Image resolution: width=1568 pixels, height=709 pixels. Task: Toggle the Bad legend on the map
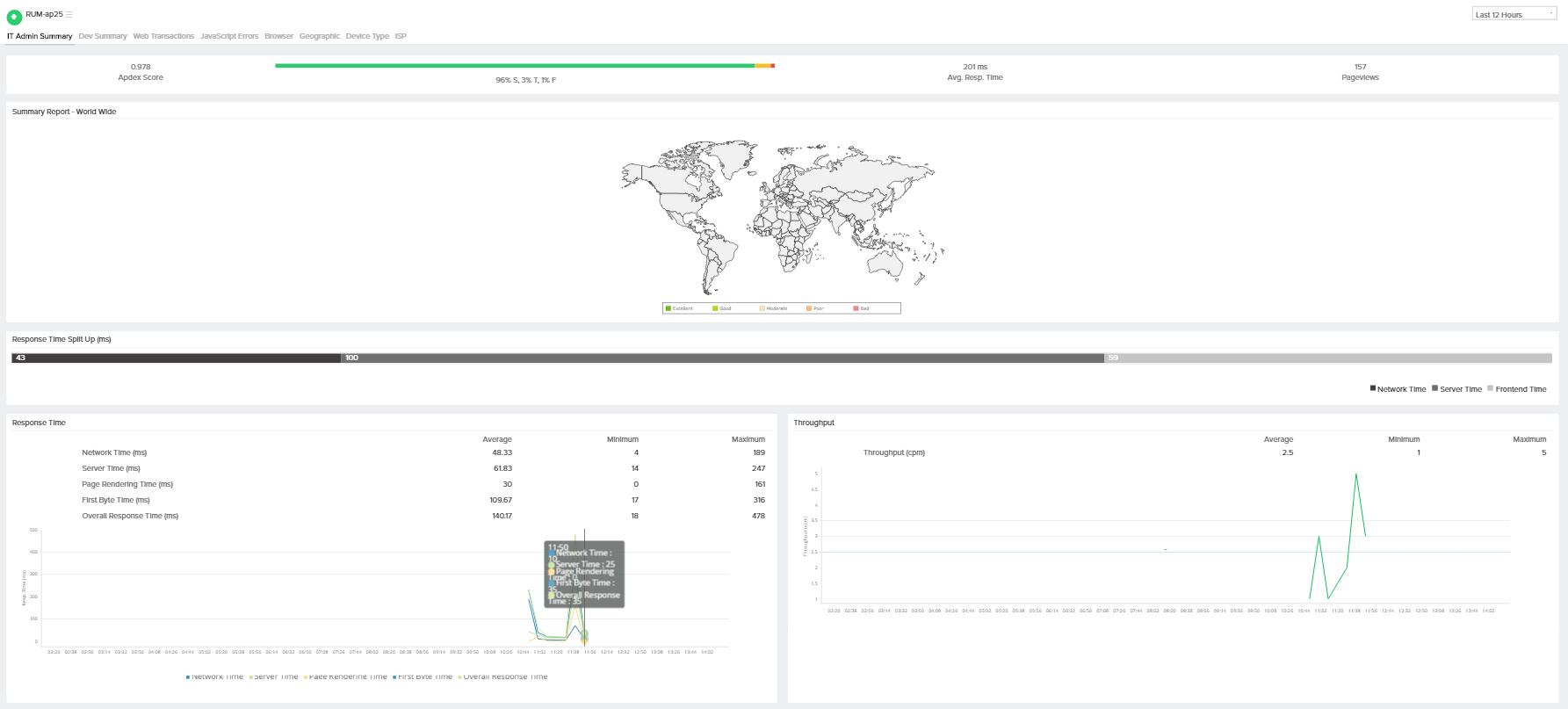[x=862, y=308]
